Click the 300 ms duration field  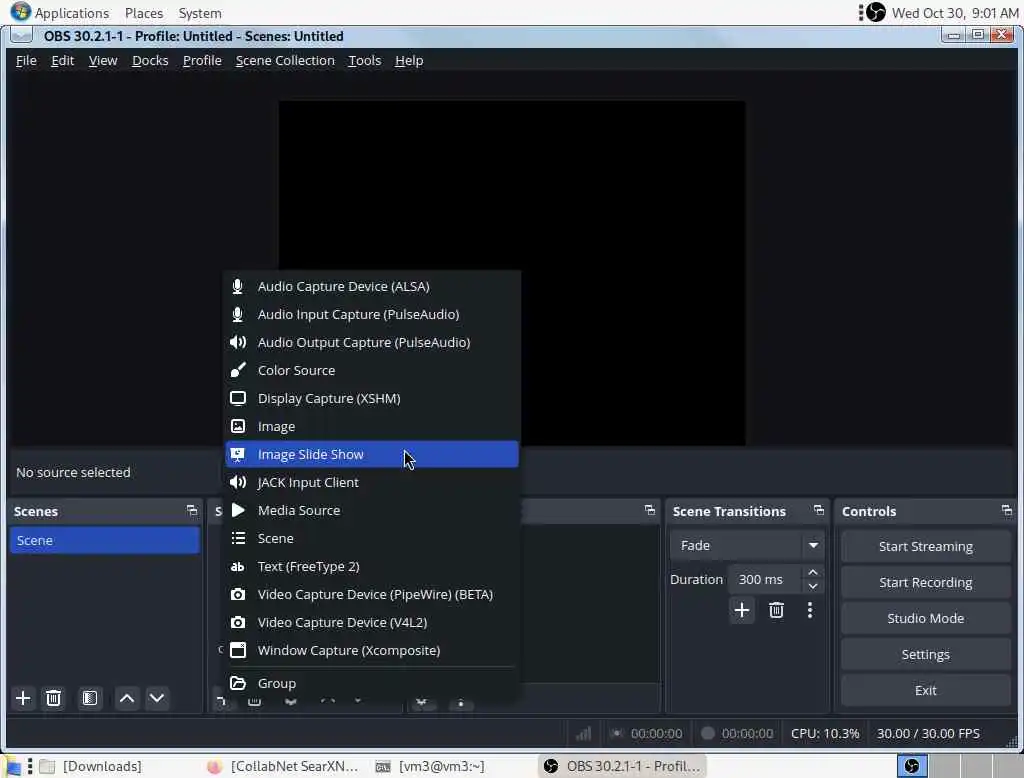pos(765,579)
